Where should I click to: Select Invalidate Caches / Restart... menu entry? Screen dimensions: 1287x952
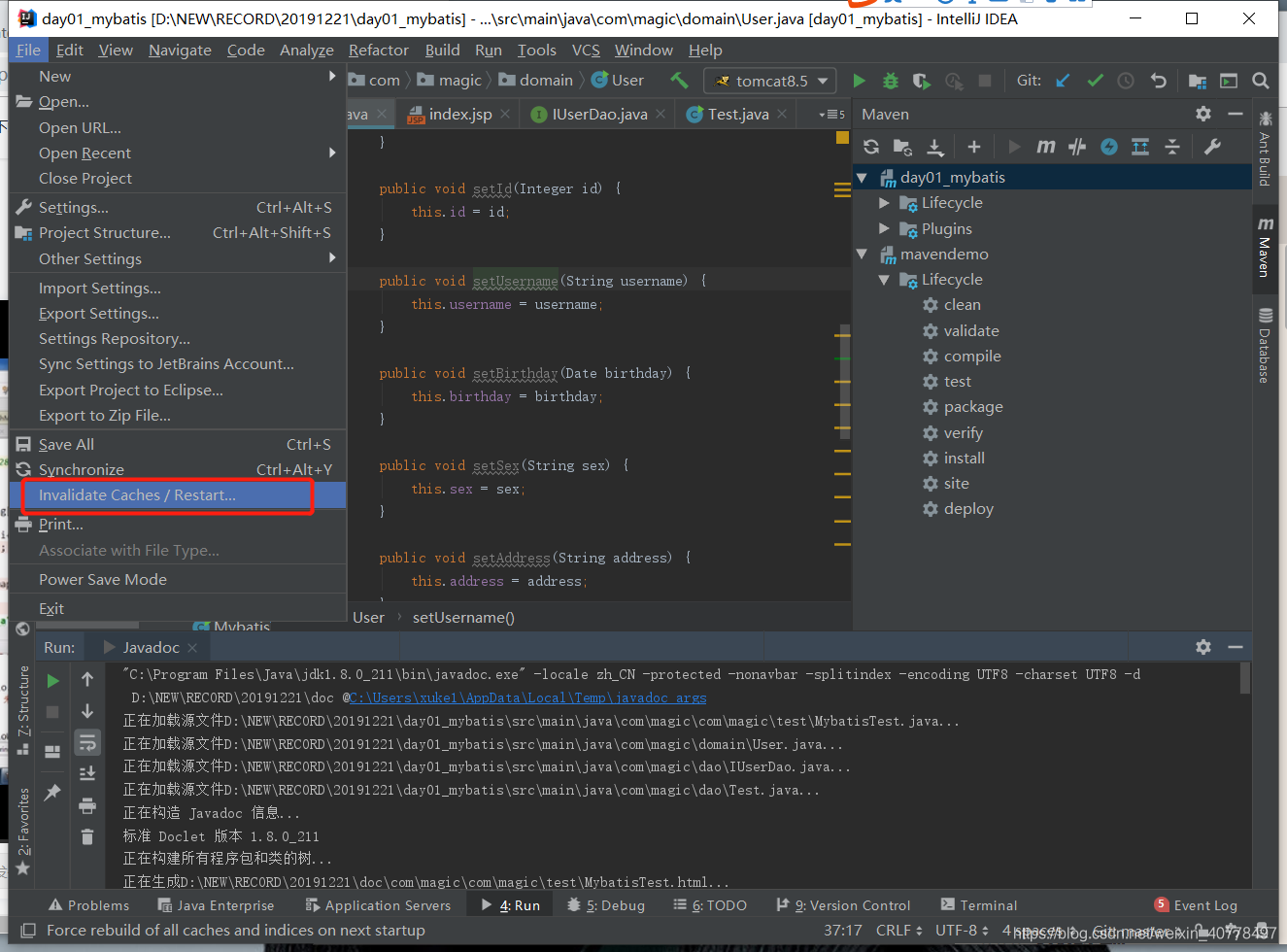tap(178, 495)
